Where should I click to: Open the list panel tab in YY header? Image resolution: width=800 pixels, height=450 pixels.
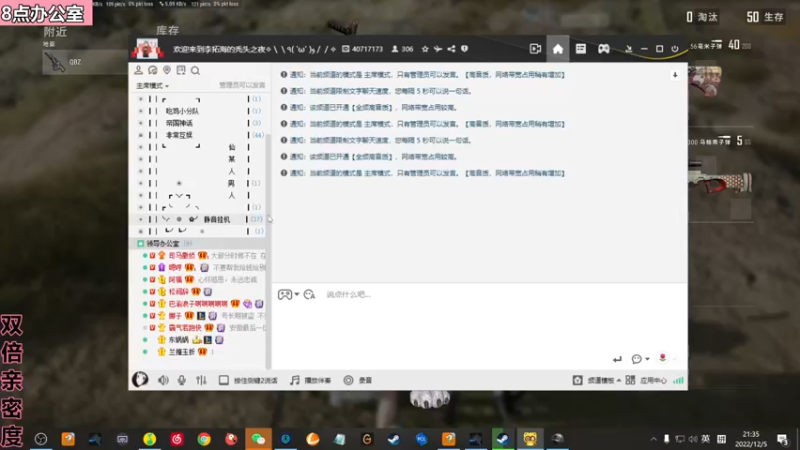click(581, 49)
